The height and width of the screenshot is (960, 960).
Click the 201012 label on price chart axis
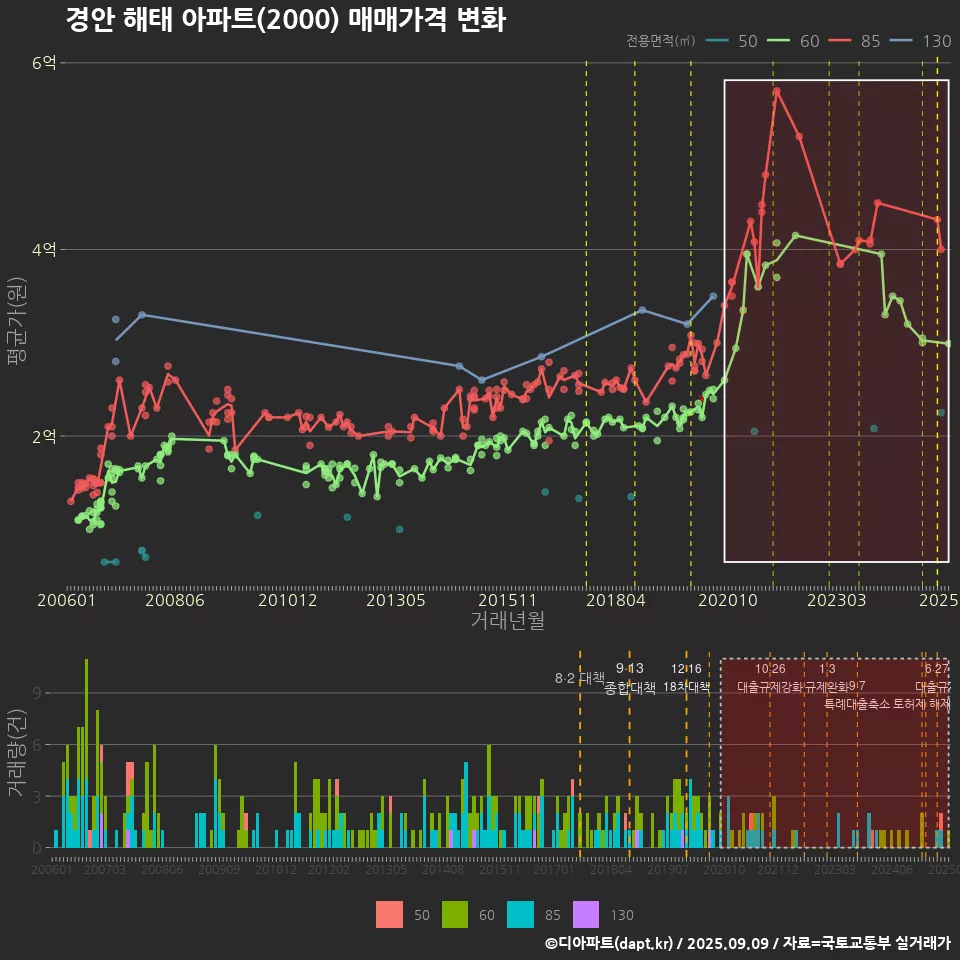point(287,600)
